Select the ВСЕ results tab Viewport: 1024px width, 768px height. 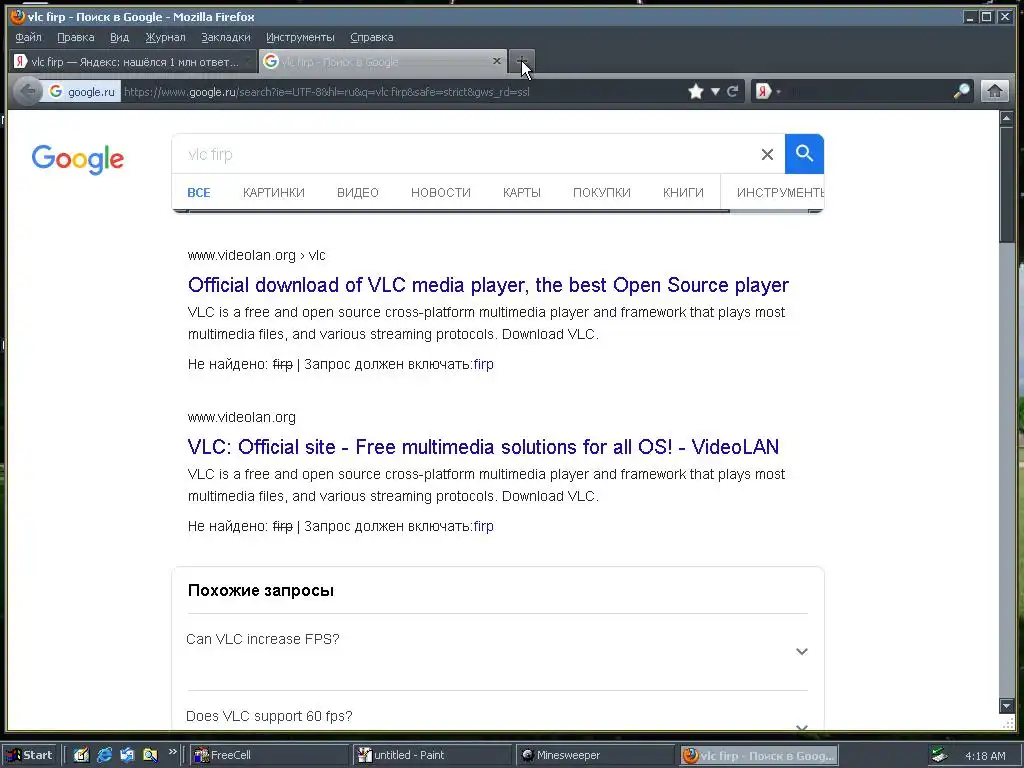point(199,193)
